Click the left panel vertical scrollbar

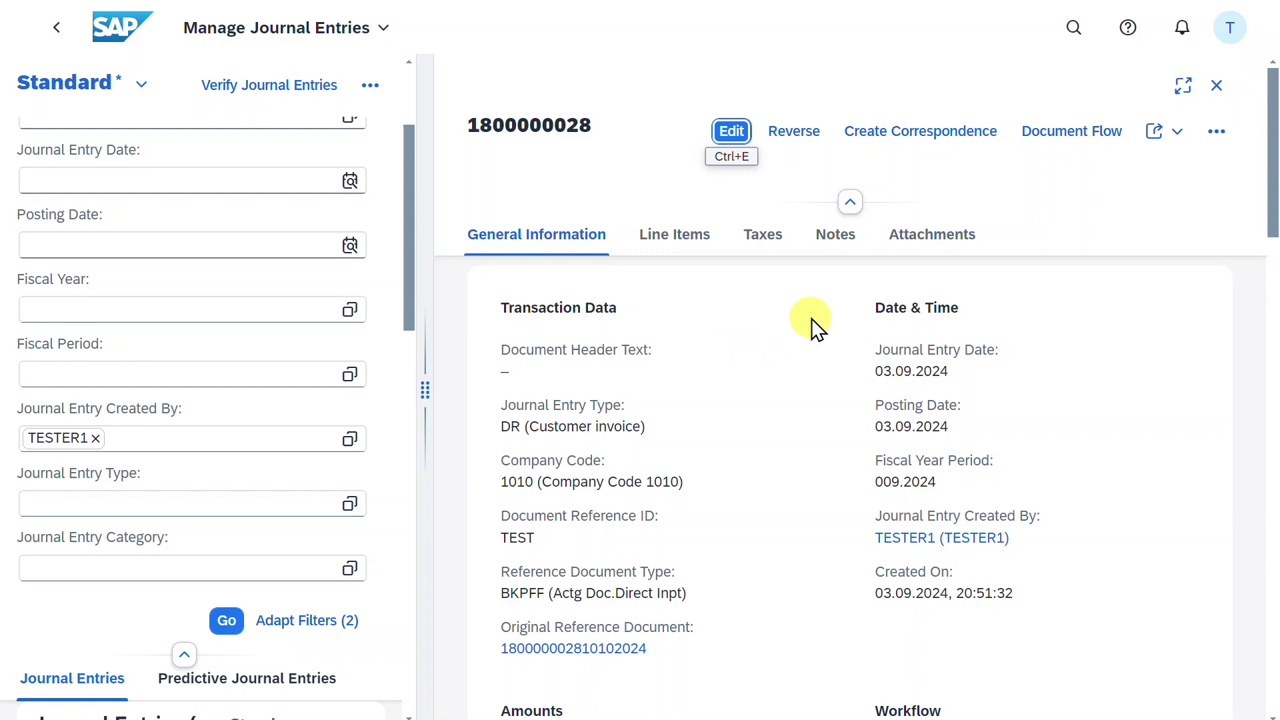(408, 228)
